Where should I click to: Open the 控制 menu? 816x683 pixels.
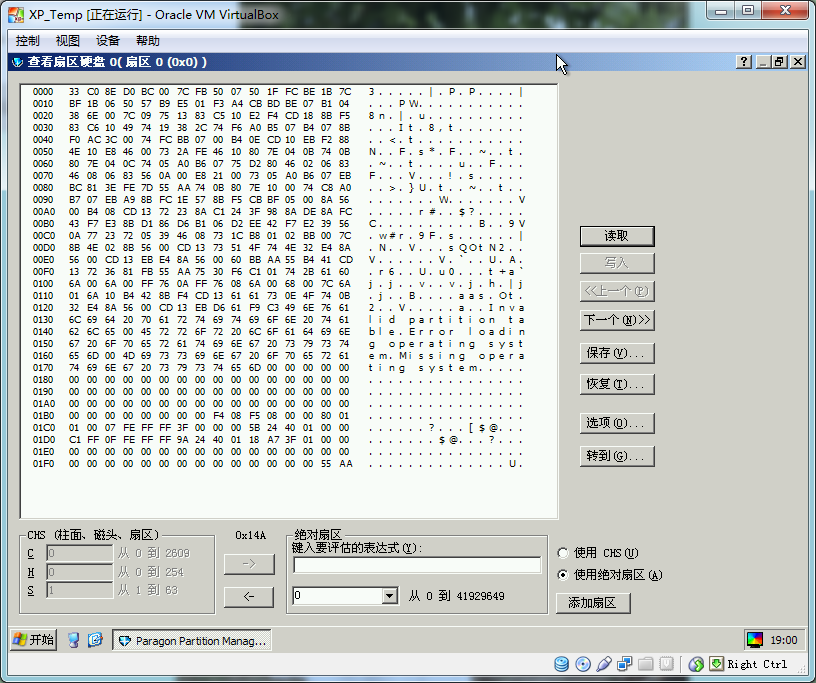pyautogui.click(x=27, y=41)
